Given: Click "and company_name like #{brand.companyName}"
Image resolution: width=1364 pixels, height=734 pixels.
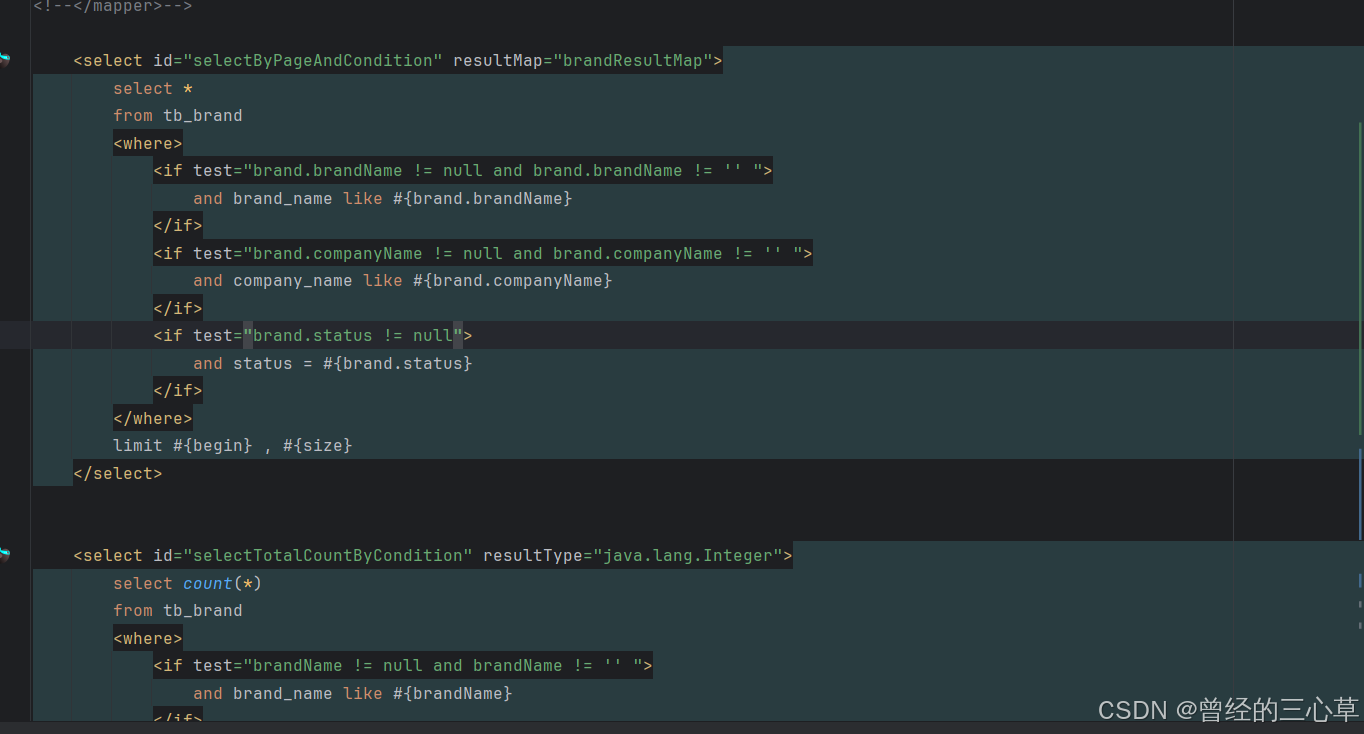Looking at the screenshot, I should pos(403,281).
